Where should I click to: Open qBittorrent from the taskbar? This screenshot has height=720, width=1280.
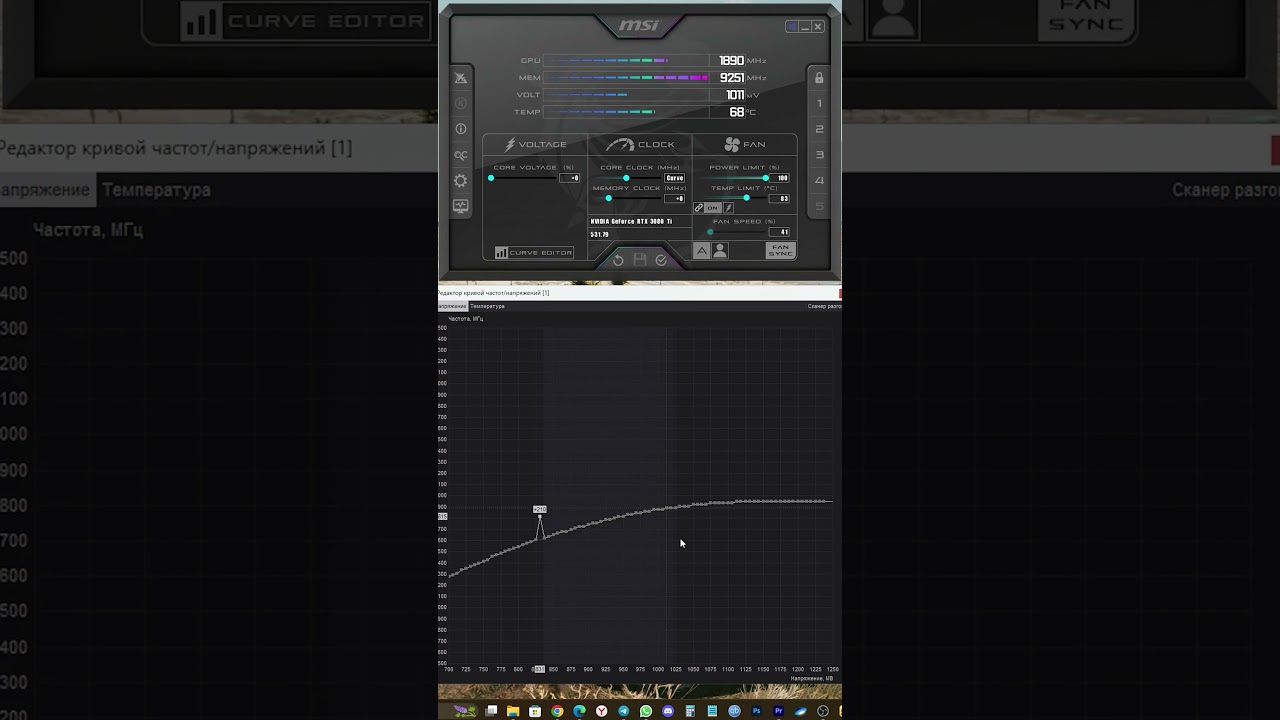click(x=734, y=711)
